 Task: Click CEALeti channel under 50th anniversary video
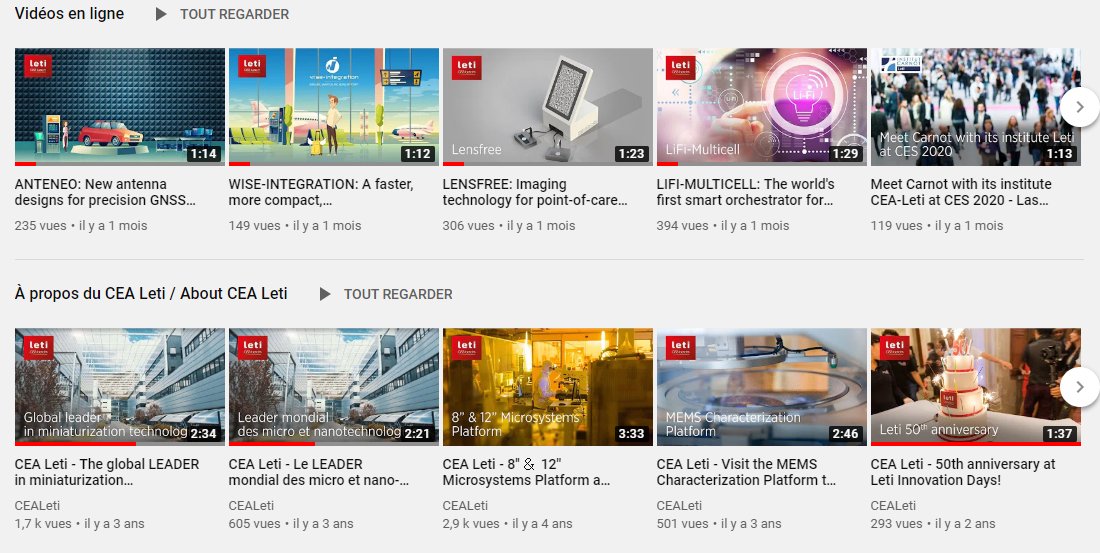pos(893,505)
